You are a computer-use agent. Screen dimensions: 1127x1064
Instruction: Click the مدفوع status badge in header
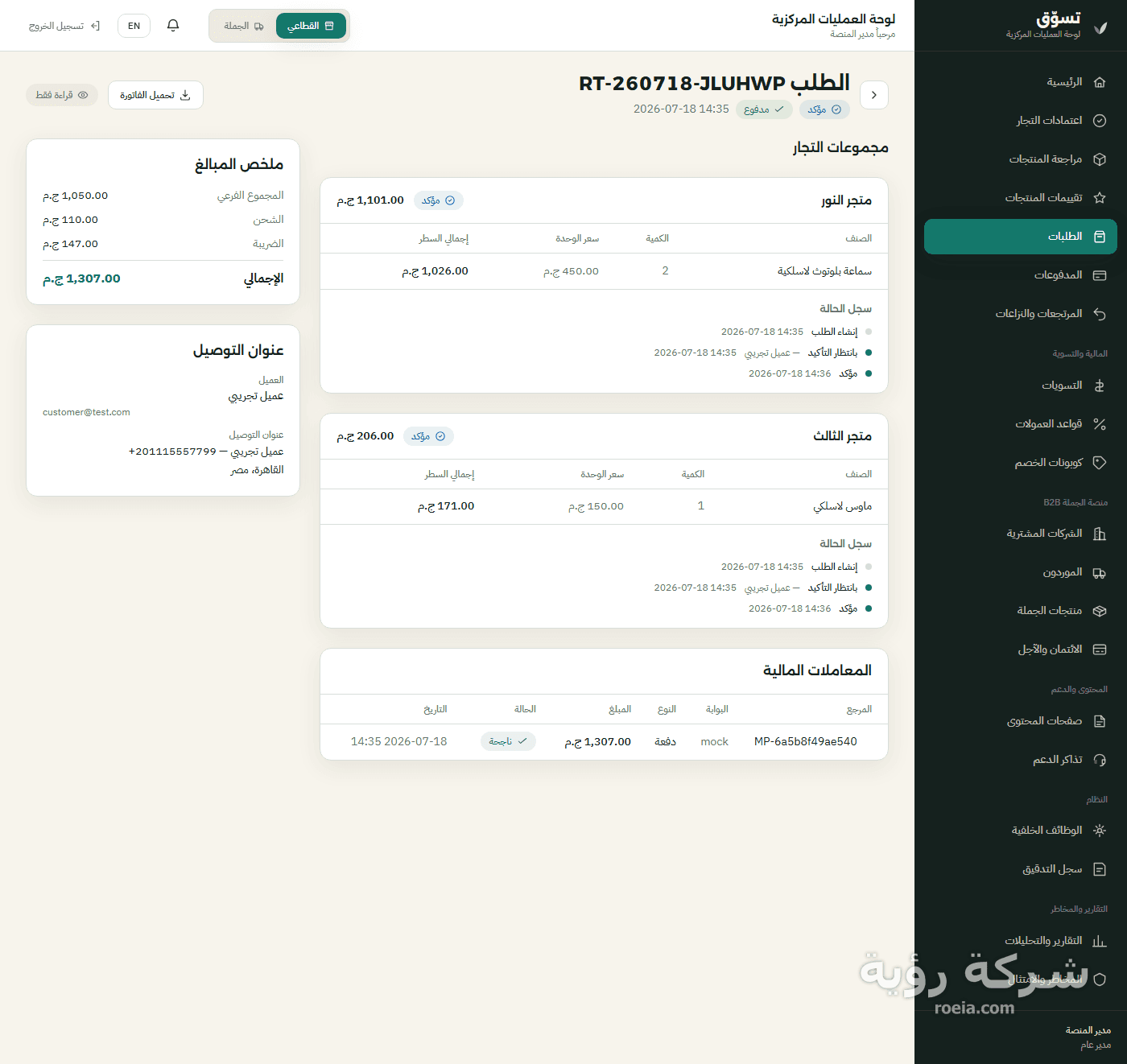(764, 109)
